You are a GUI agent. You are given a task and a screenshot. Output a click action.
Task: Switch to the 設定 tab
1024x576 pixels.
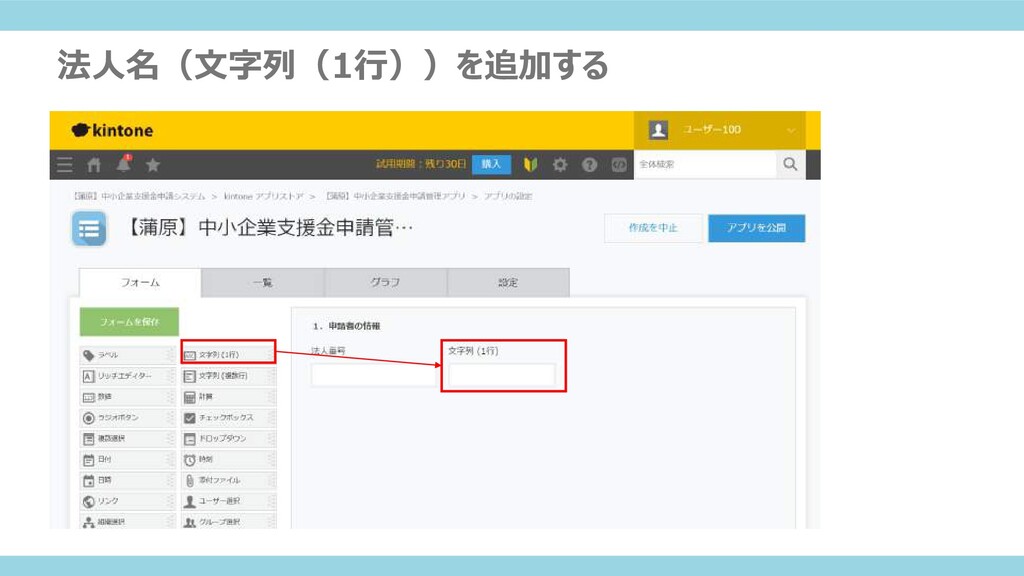point(508,282)
